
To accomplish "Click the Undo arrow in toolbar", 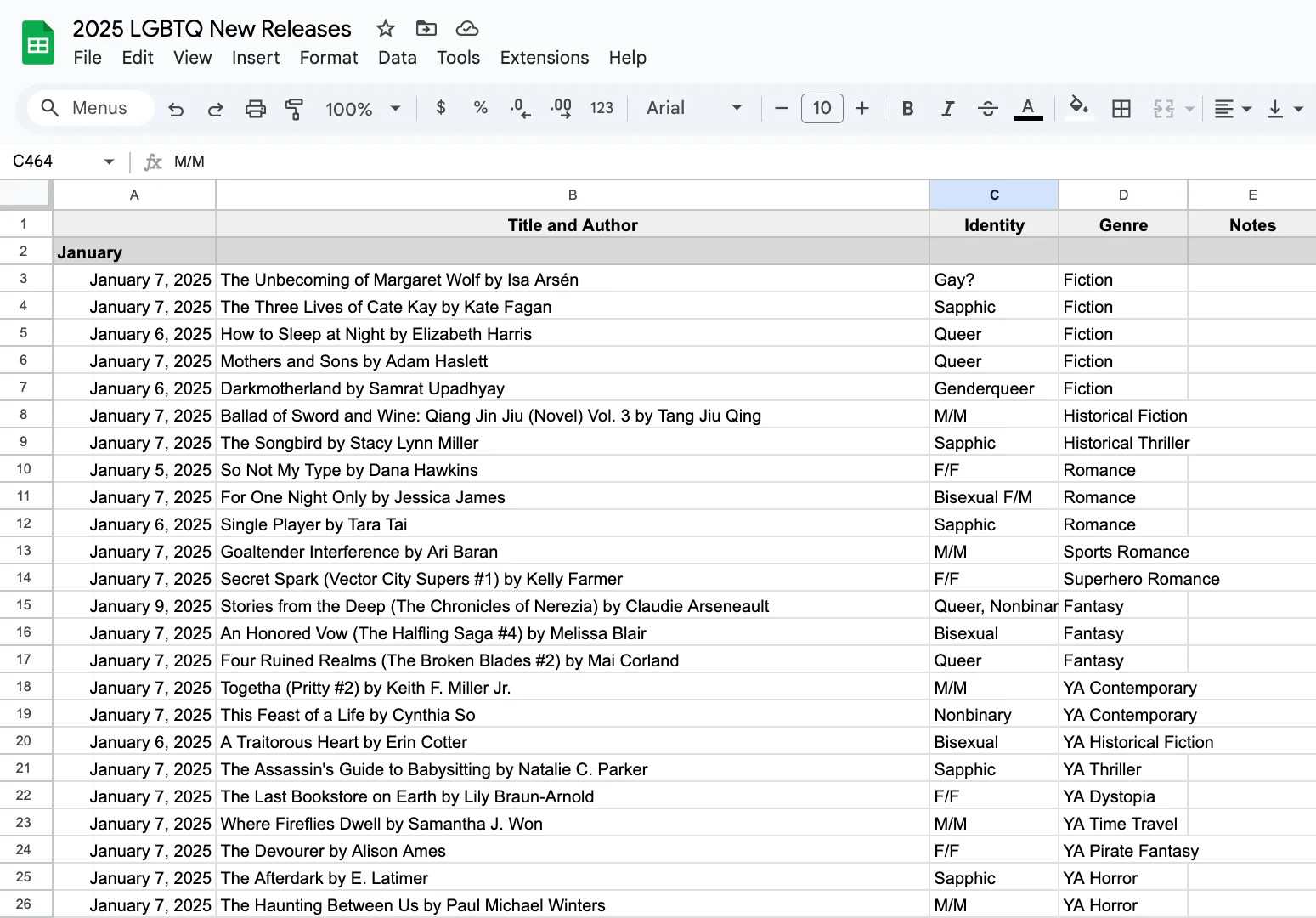I will pos(176,109).
